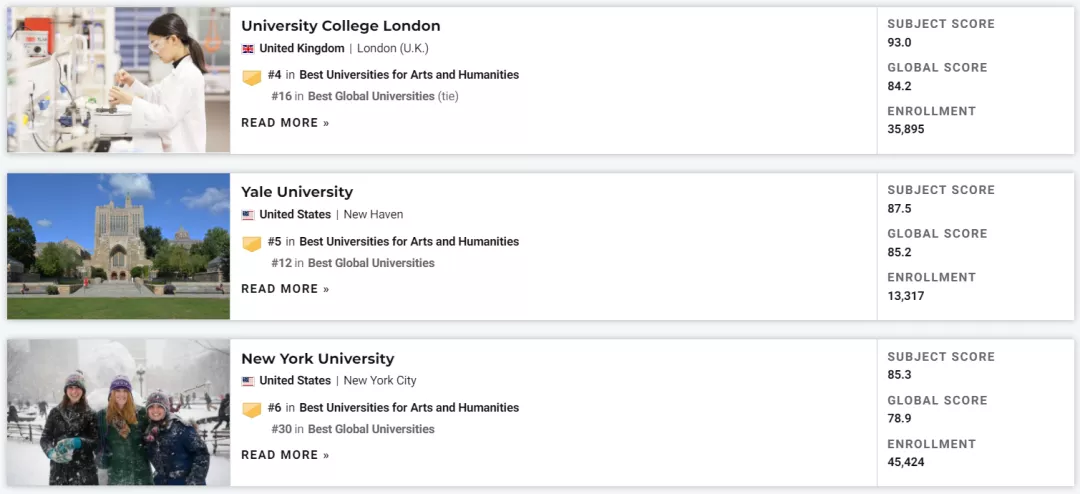Open Yale's Best Global Universities #12 link
The height and width of the screenshot is (494, 1080).
click(x=371, y=263)
